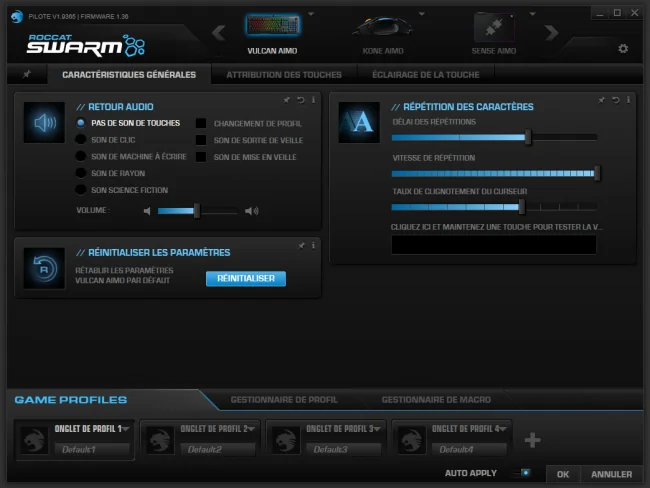650x488 pixels.
Task: Click the next device right arrow
Action: [551, 32]
